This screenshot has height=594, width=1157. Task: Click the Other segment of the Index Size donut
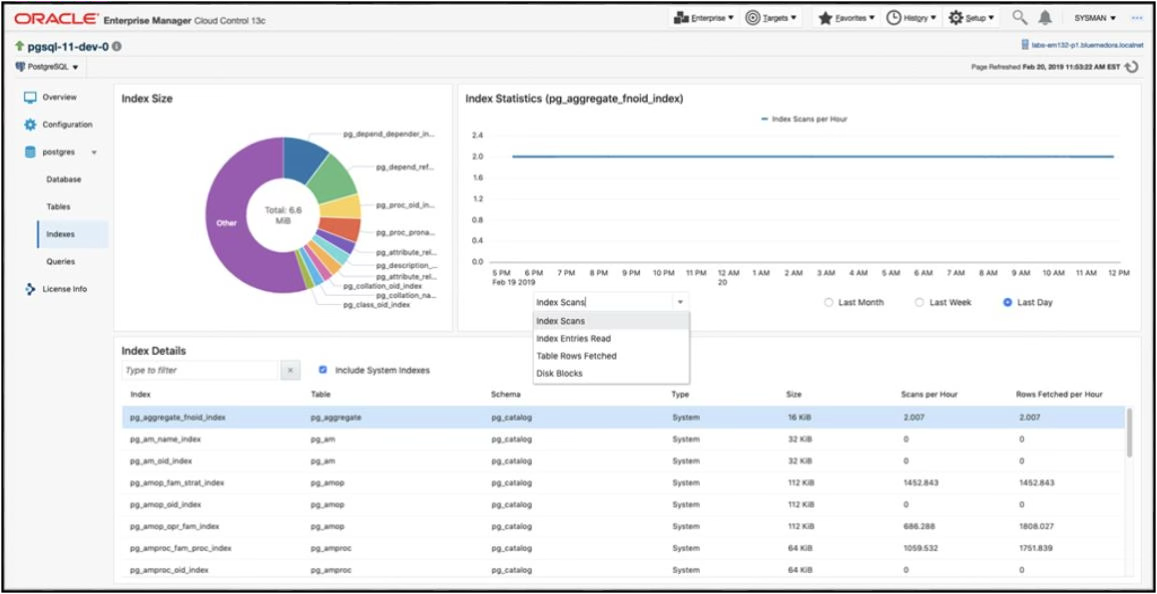[x=224, y=224]
